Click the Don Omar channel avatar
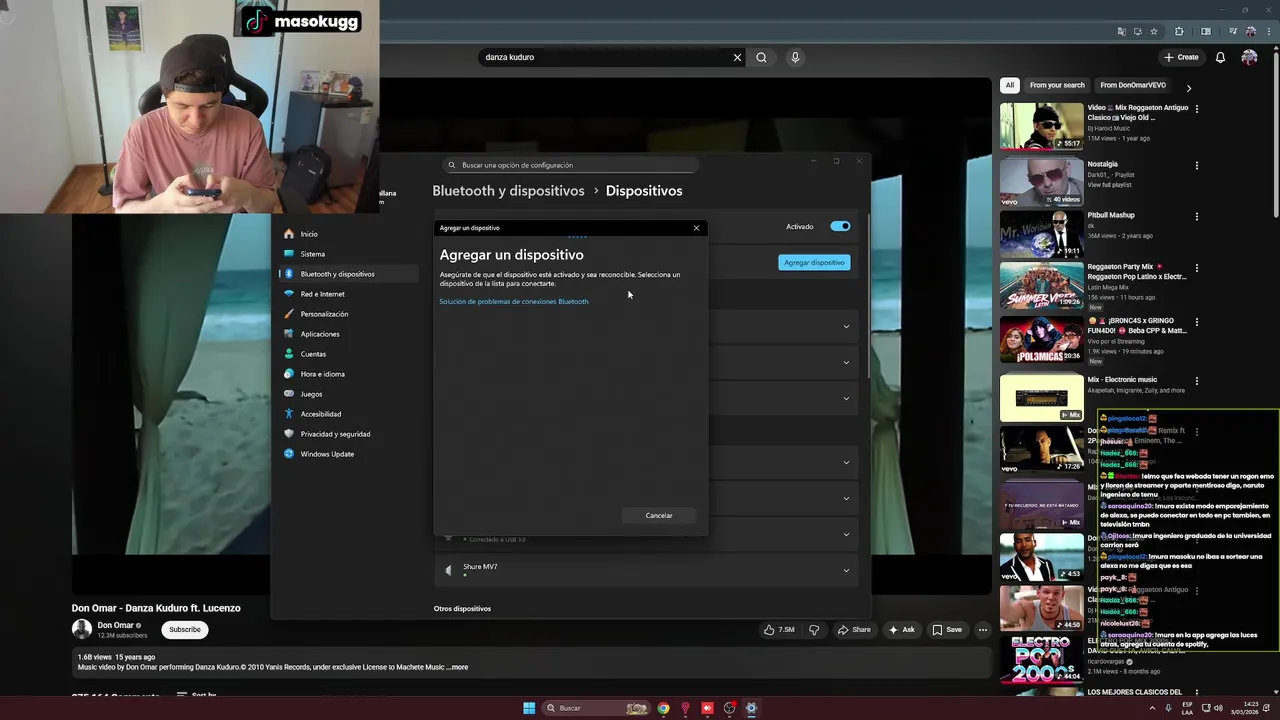1280x720 pixels. click(x=81, y=629)
